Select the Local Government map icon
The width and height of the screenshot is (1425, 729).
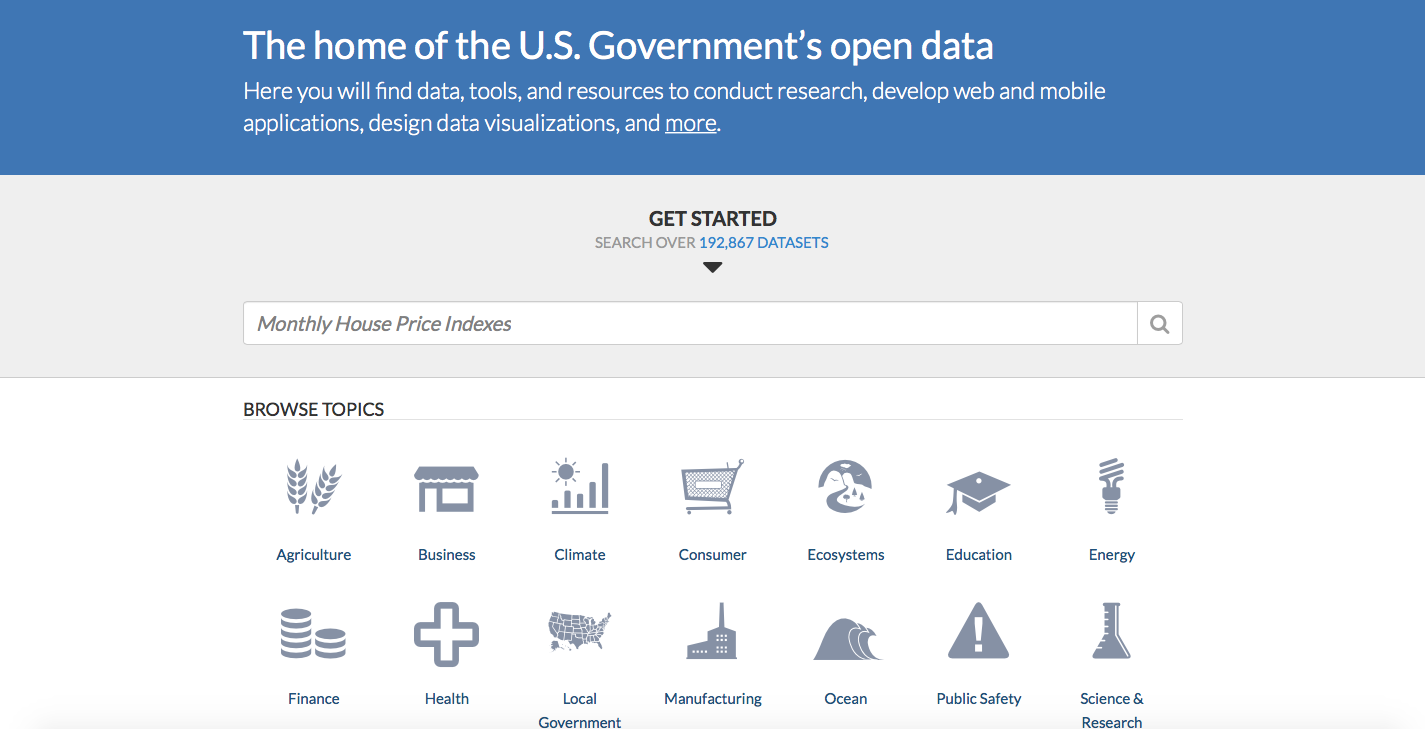coord(579,632)
